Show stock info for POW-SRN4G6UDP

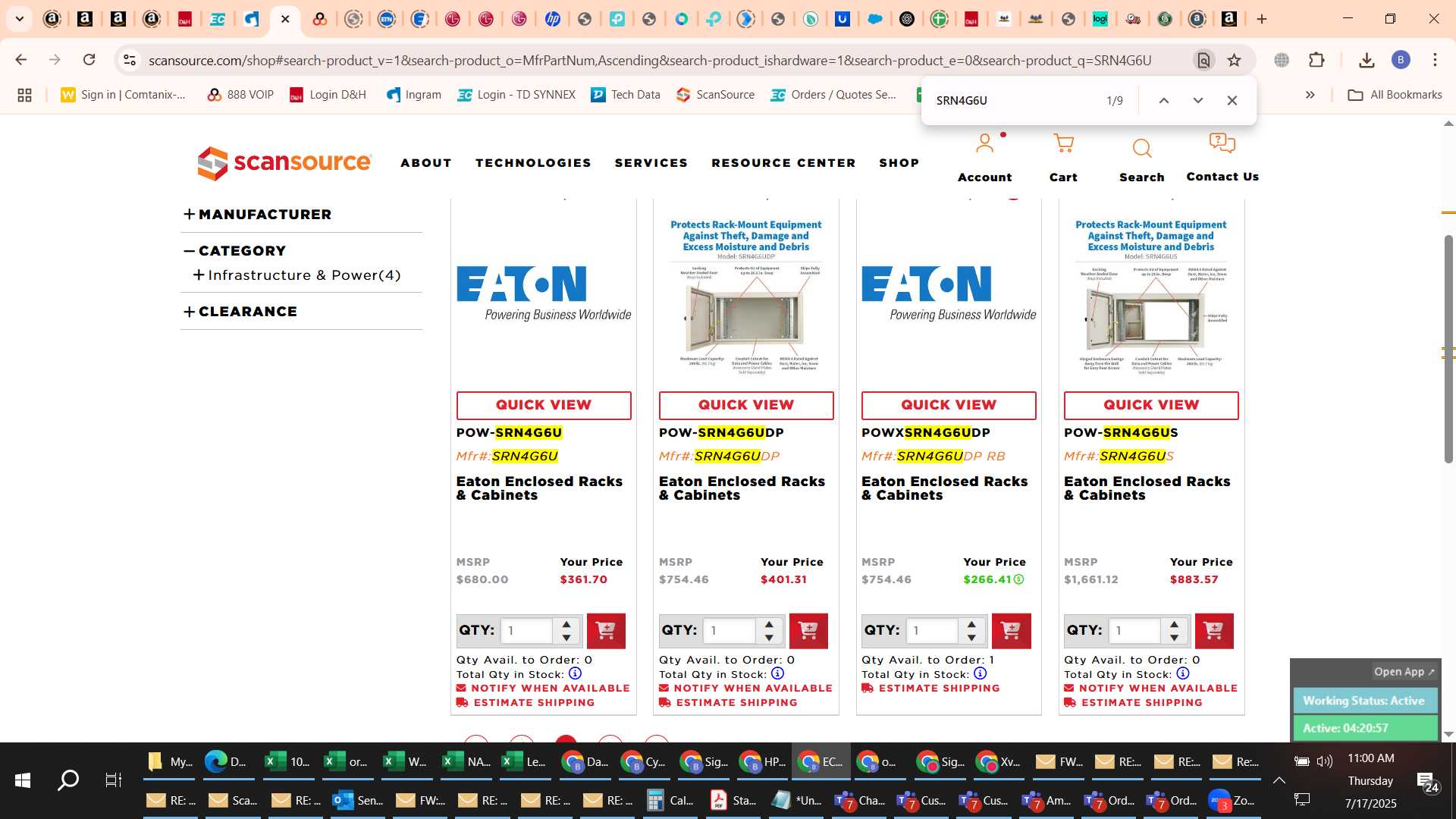coord(777,673)
